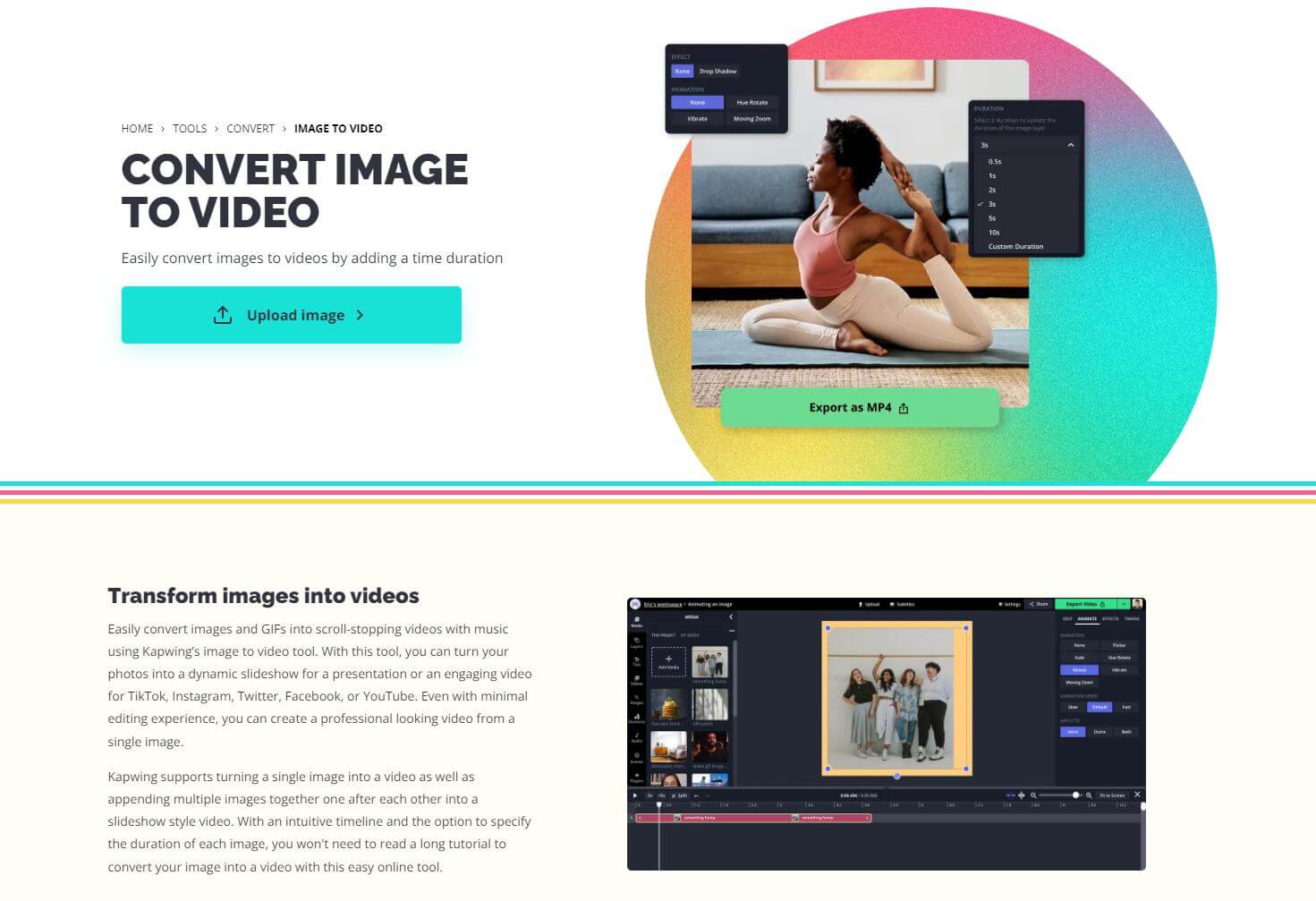
Task: Apply the animation to Outro
Action: point(1099,732)
